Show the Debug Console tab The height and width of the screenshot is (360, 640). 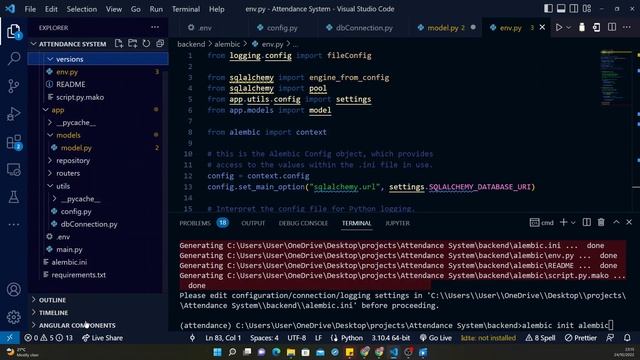tap(303, 223)
